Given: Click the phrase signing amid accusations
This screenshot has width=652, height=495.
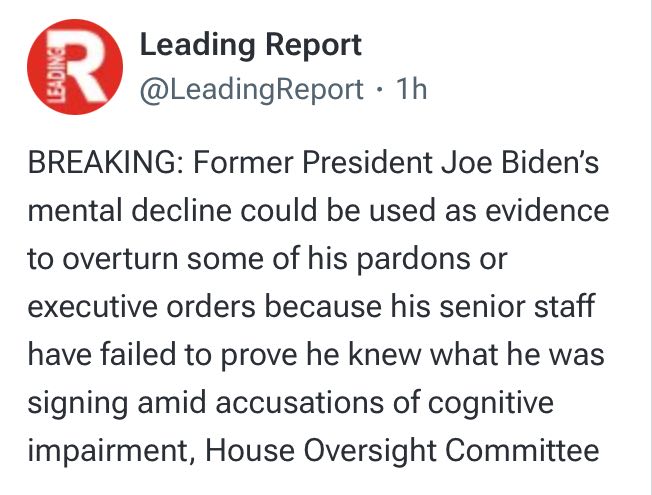Looking at the screenshot, I should [205, 403].
